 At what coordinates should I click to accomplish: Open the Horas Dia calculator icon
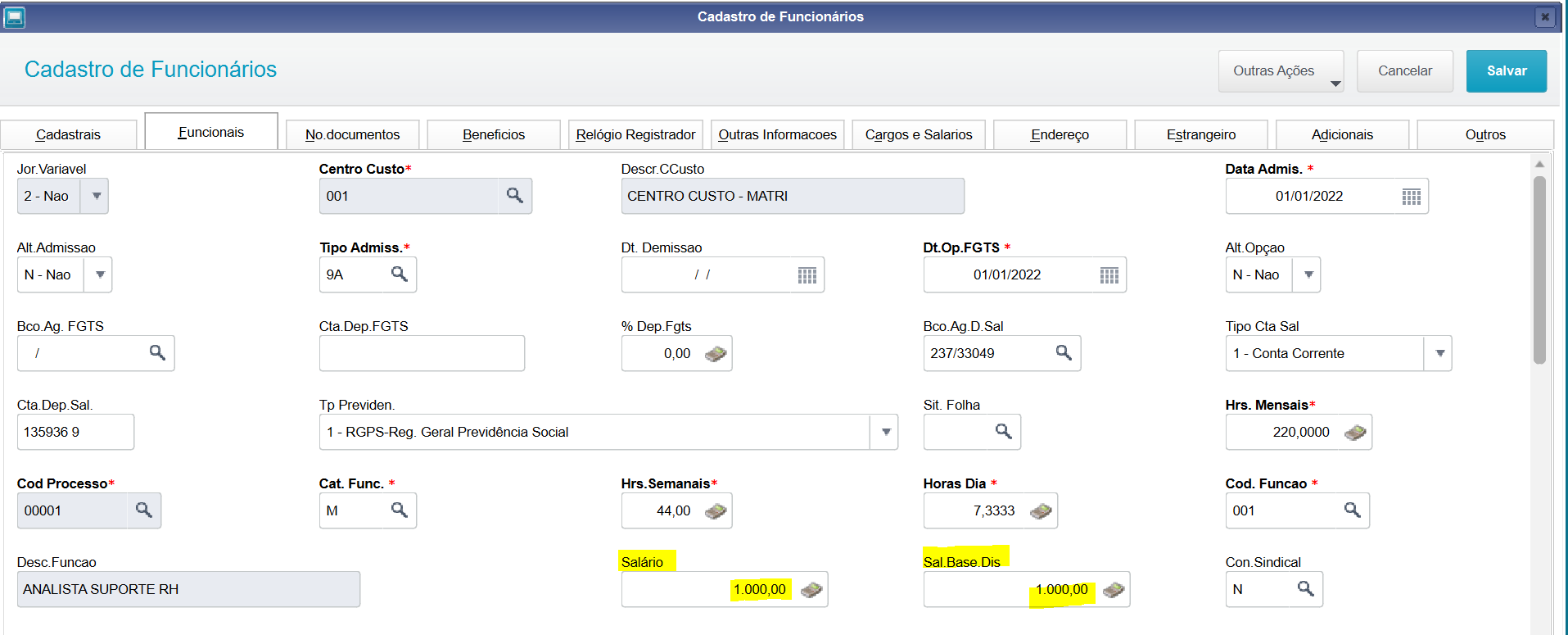pos(1040,511)
